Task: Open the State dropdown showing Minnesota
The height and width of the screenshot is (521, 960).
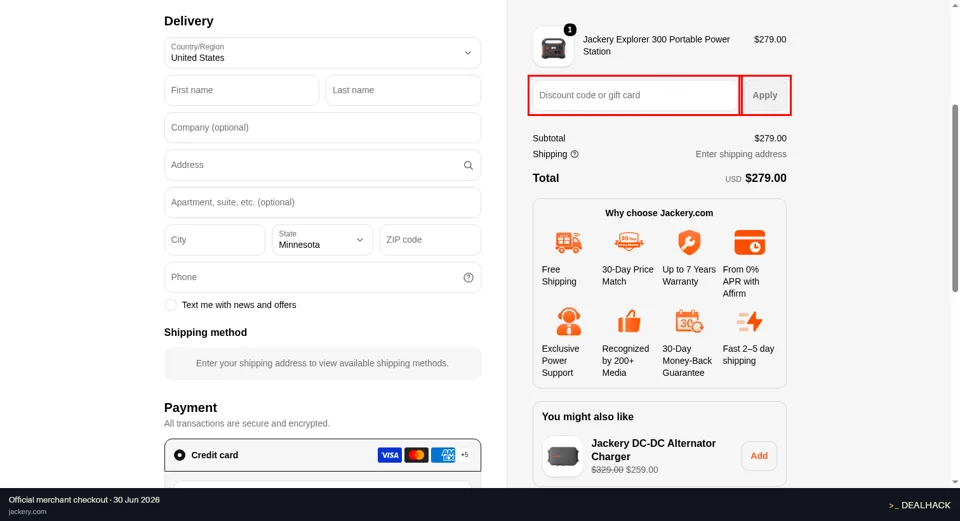Action: coord(322,239)
